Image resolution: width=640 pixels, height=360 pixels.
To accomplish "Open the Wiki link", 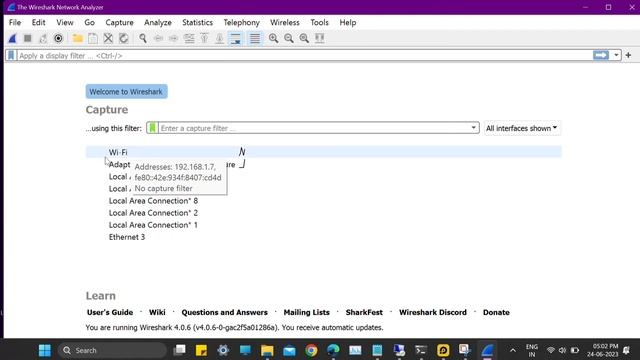I will (157, 312).
